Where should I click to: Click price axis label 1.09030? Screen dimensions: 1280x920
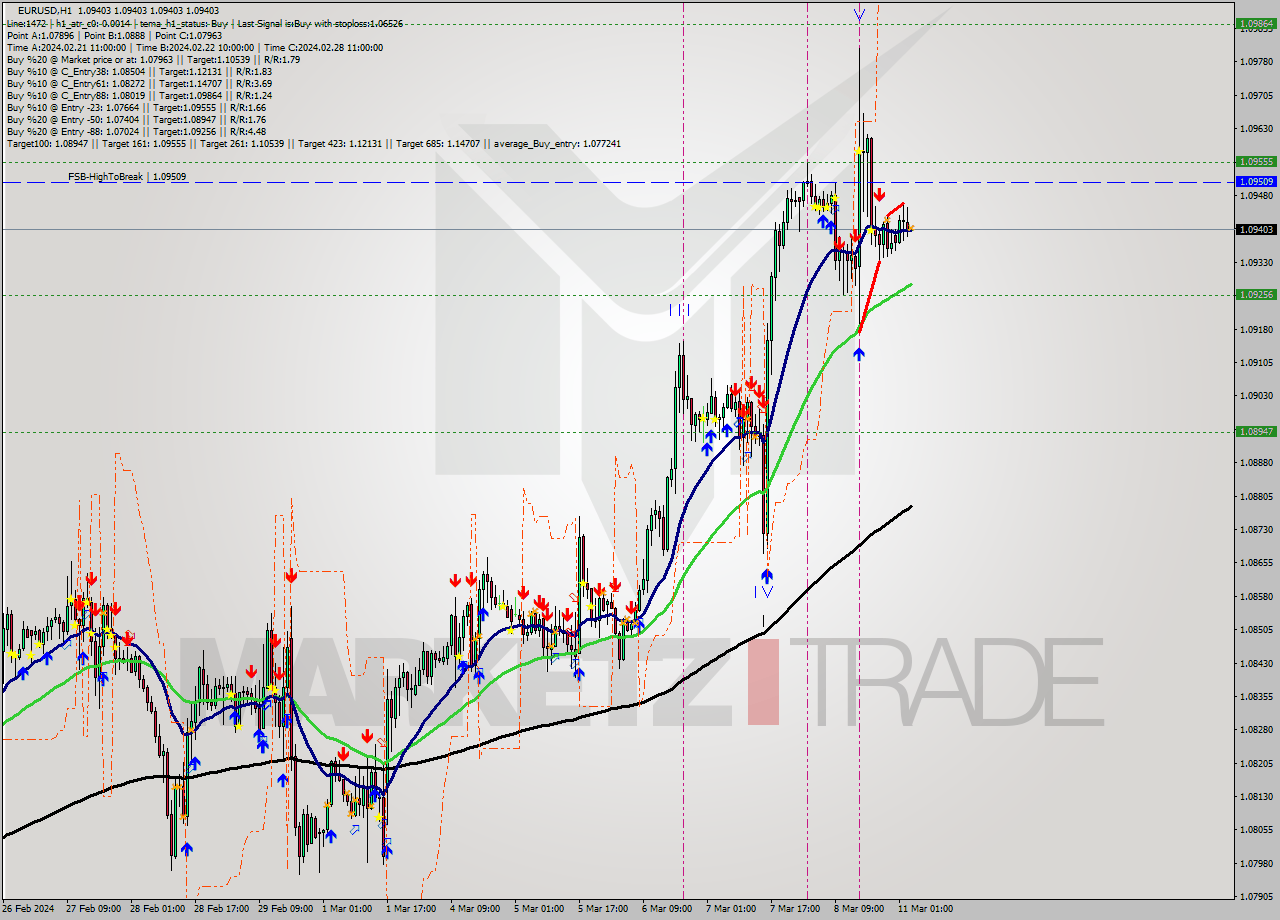1255,396
